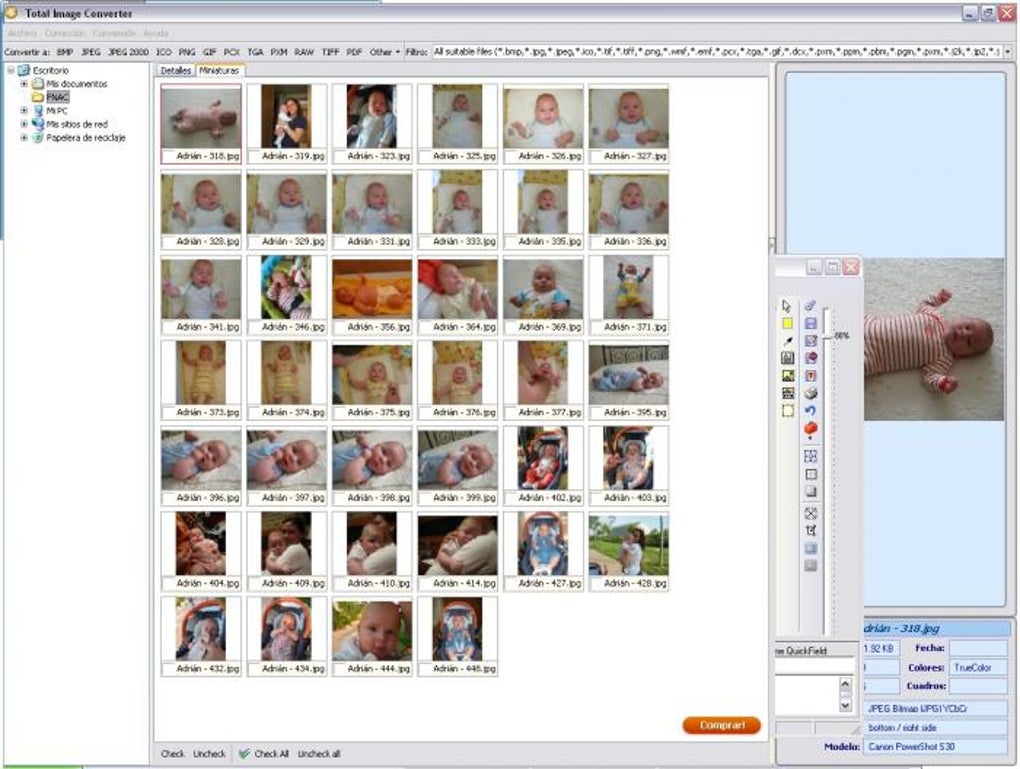The height and width of the screenshot is (769, 1020).
Task: Click the Escritorio desktop icon
Action: 24,70
